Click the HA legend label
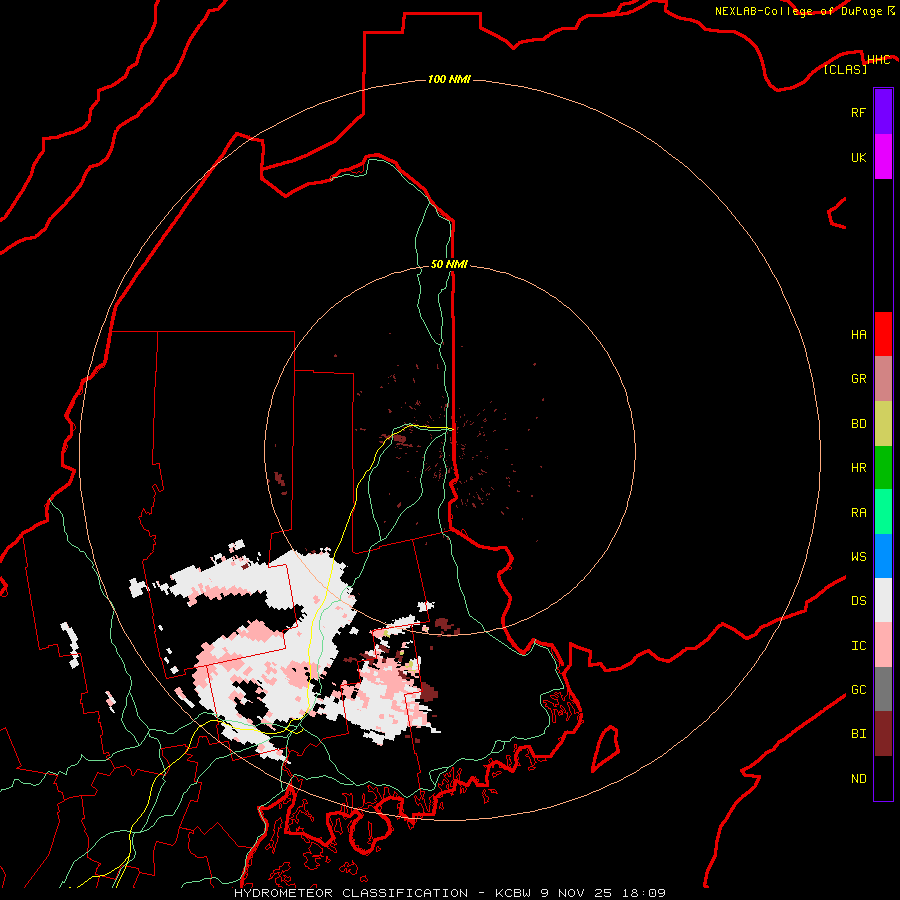900x900 pixels. (x=858, y=335)
